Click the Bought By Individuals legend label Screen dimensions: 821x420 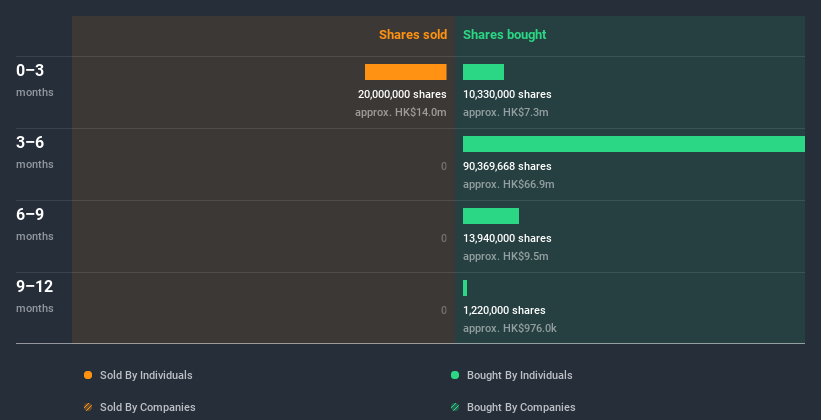click(x=519, y=375)
